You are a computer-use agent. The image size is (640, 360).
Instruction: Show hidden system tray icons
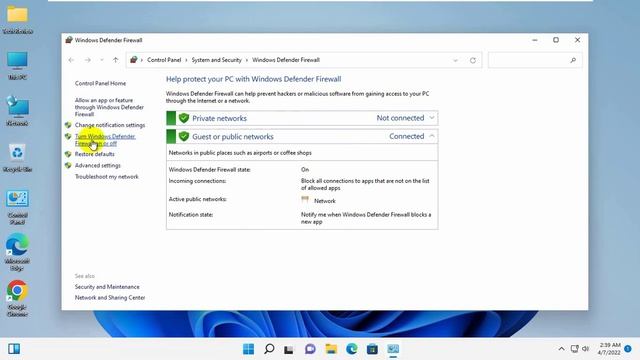tap(562, 349)
